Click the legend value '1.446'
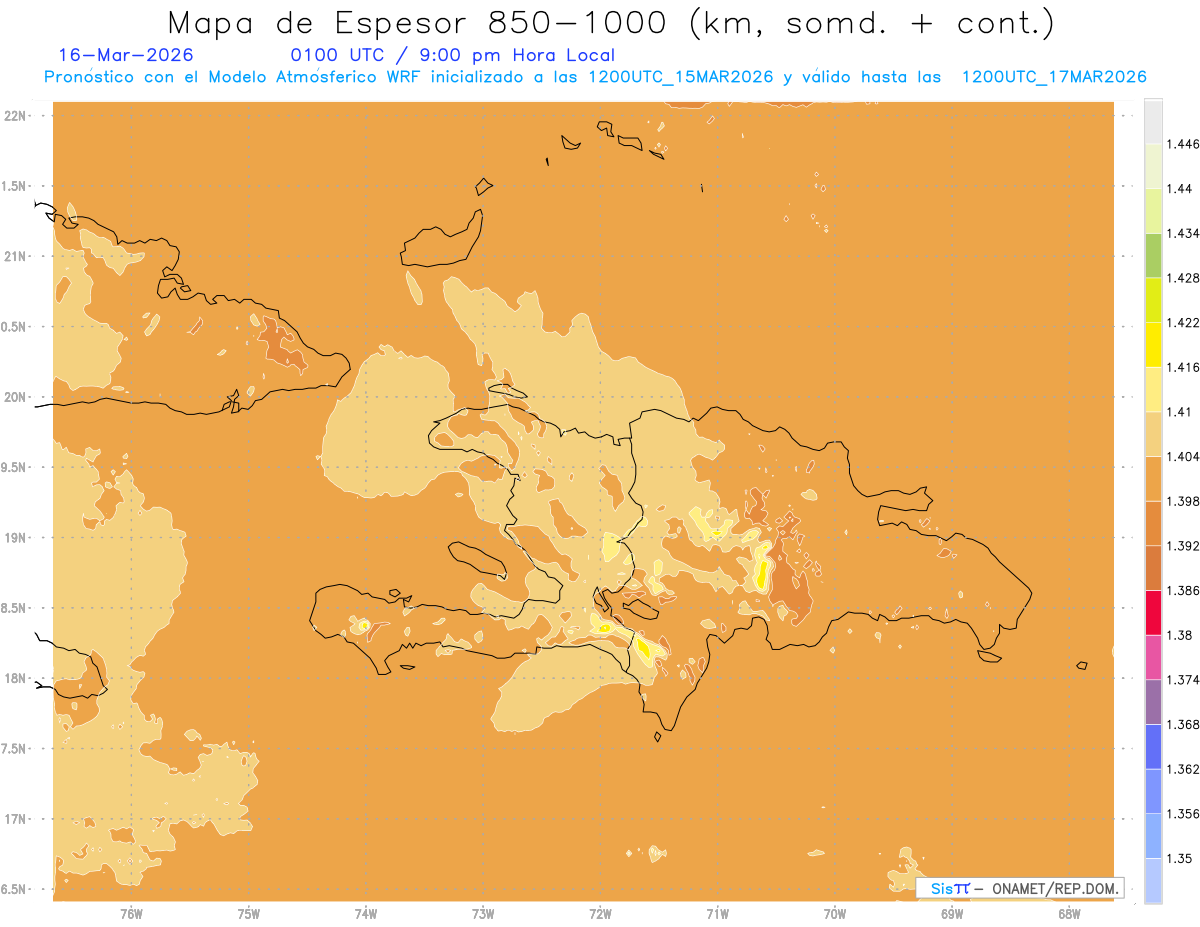Screen dimensions: 1200x927 (1183, 144)
